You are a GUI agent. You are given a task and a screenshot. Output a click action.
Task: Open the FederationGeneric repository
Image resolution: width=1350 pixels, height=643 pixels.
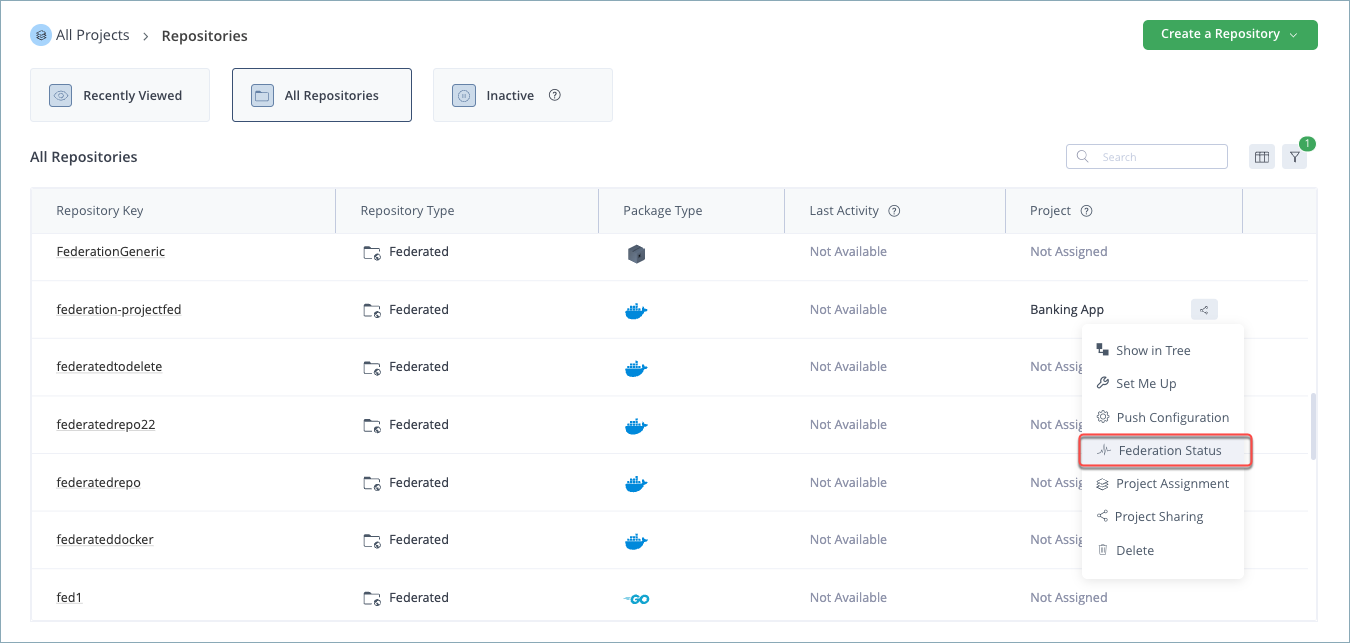point(110,252)
